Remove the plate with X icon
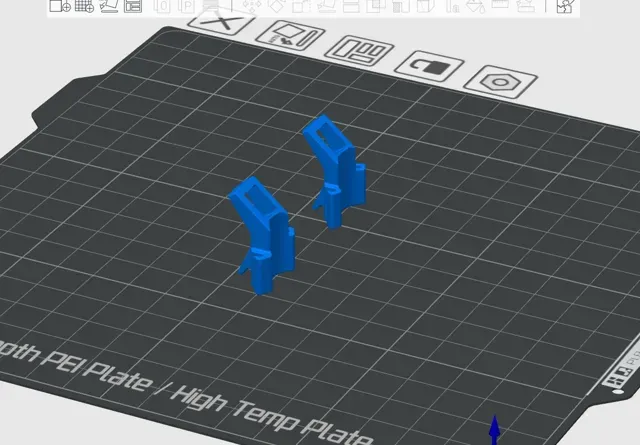The image size is (640, 445). point(221,22)
